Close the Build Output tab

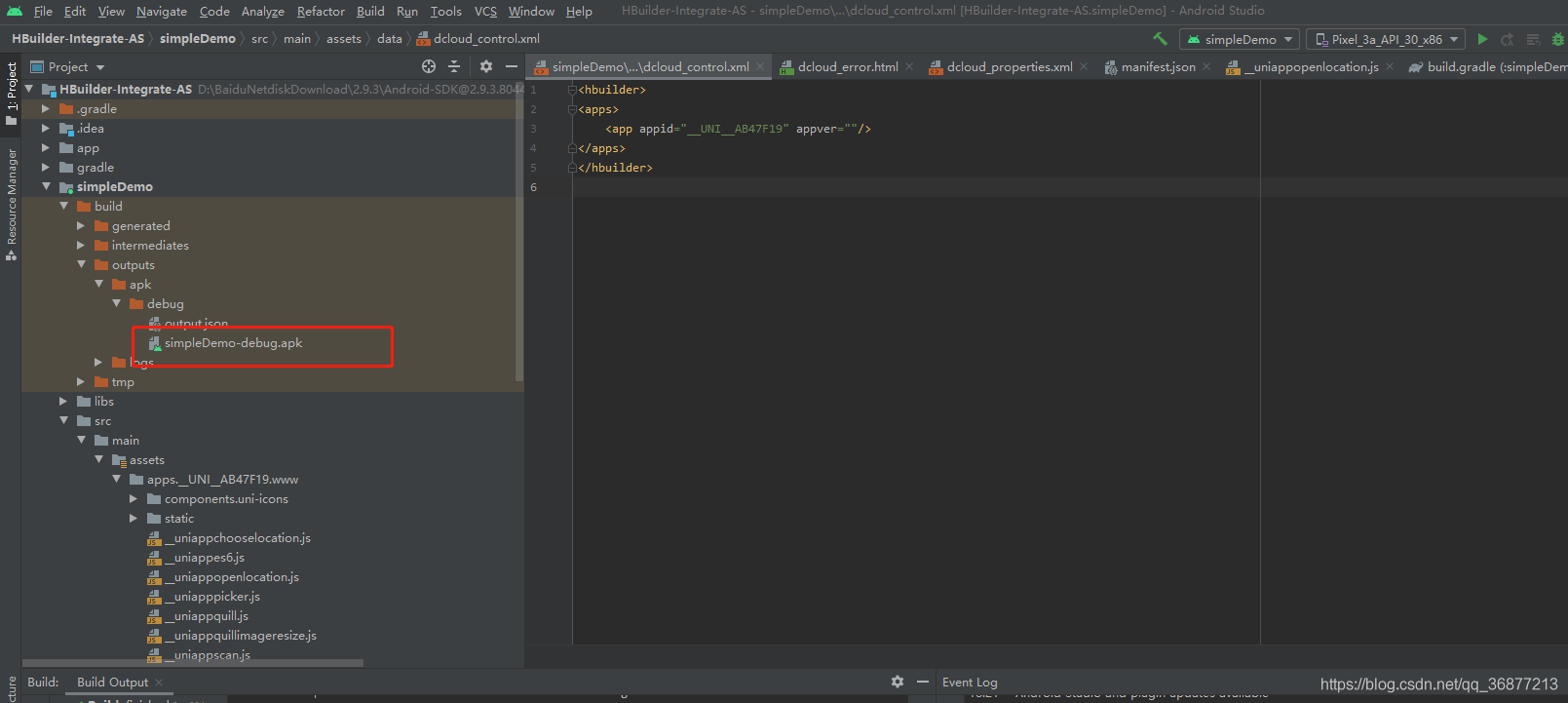[159, 683]
